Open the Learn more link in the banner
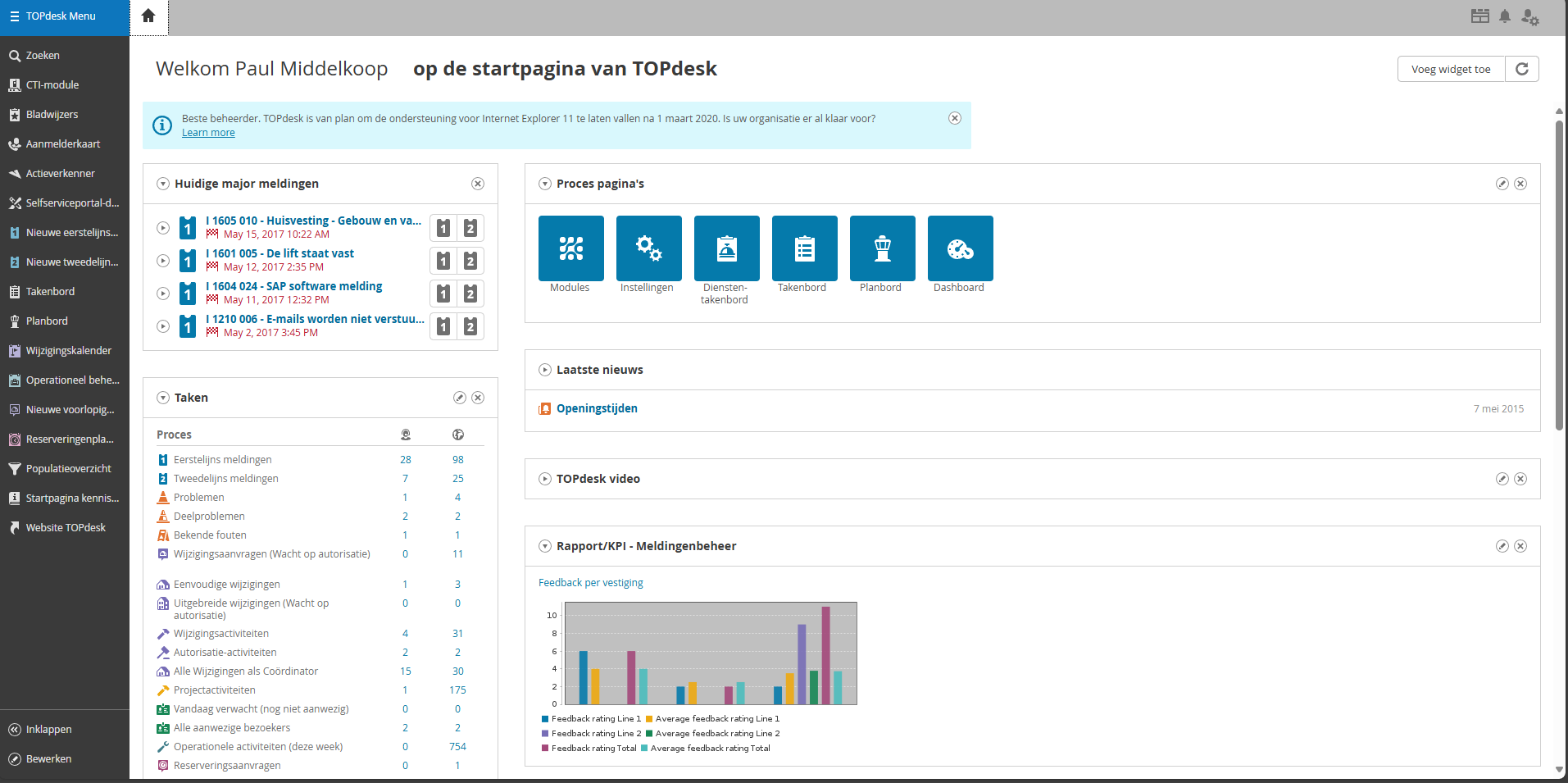1568x783 pixels. pyautogui.click(x=207, y=132)
